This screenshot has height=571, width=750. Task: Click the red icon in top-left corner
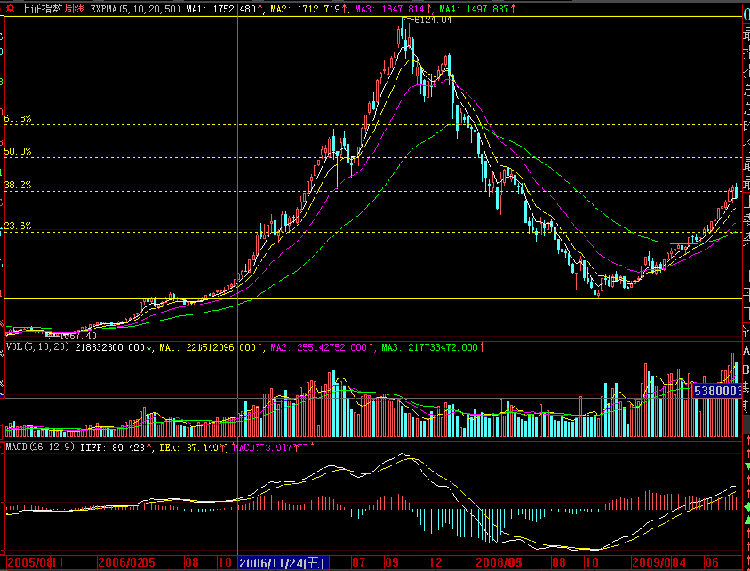click(x=10, y=8)
